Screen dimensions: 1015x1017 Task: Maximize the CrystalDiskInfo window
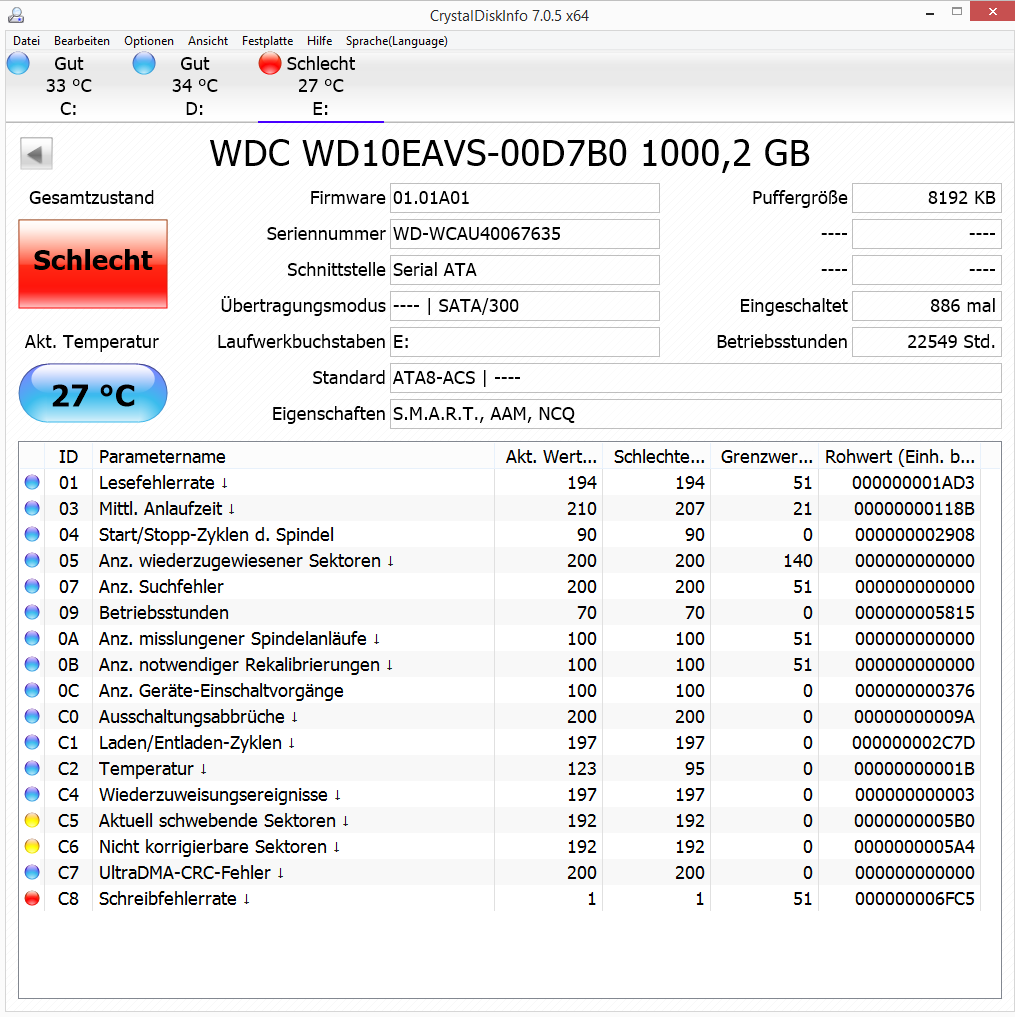coord(957,12)
